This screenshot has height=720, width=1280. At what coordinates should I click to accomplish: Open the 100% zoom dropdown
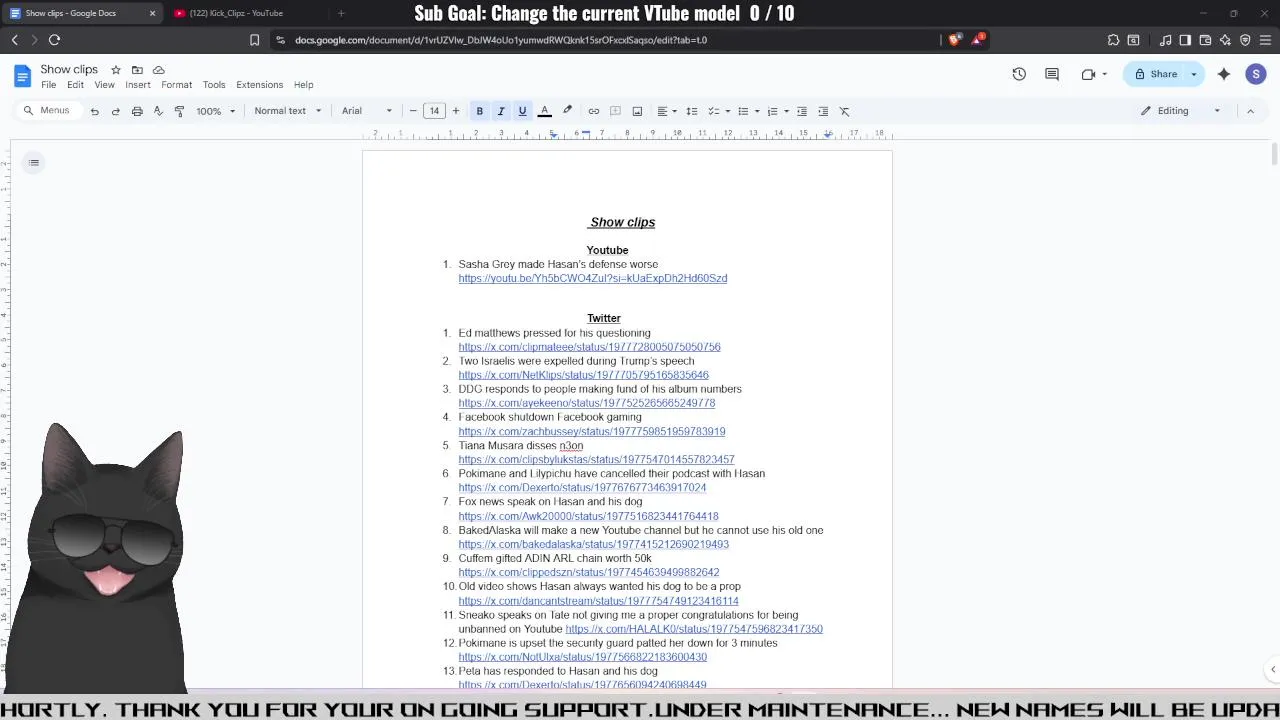[215, 111]
